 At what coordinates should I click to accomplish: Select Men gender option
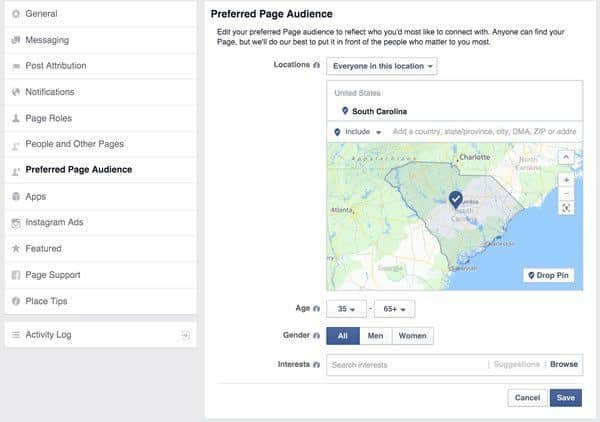pos(376,336)
